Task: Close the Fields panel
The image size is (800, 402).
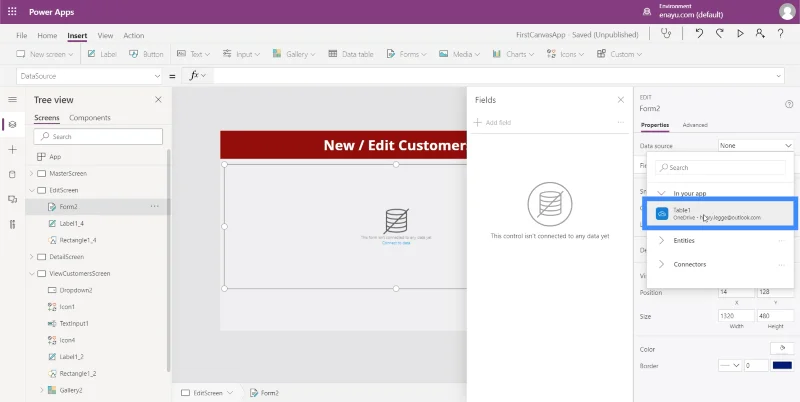Action: (620, 100)
